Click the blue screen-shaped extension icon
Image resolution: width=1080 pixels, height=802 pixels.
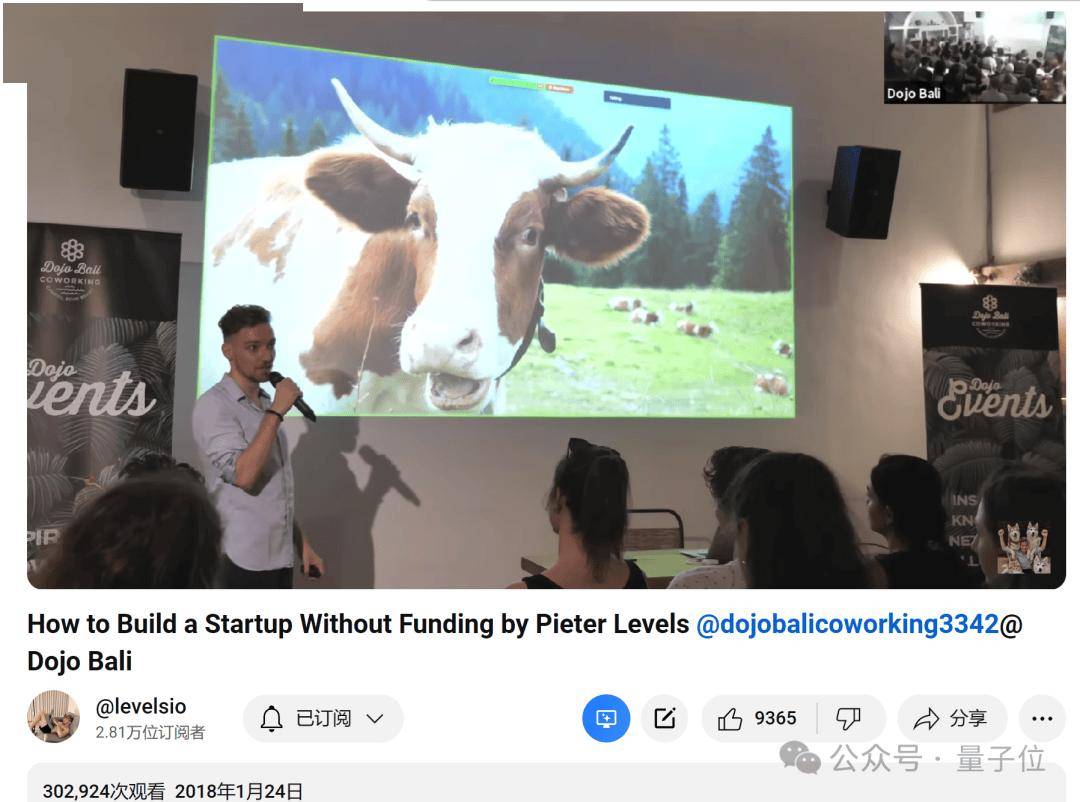(606, 719)
